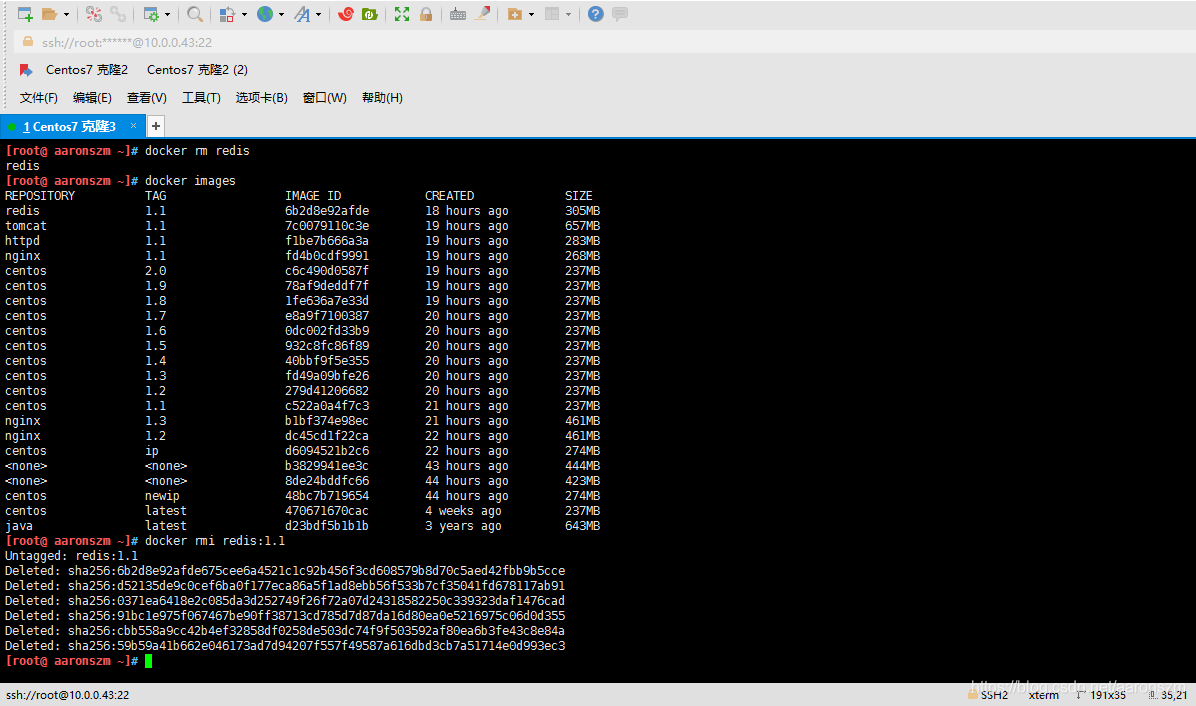1196x706 pixels.
Task: Expand the color scheme dropdown arrow
Action: coord(244,14)
